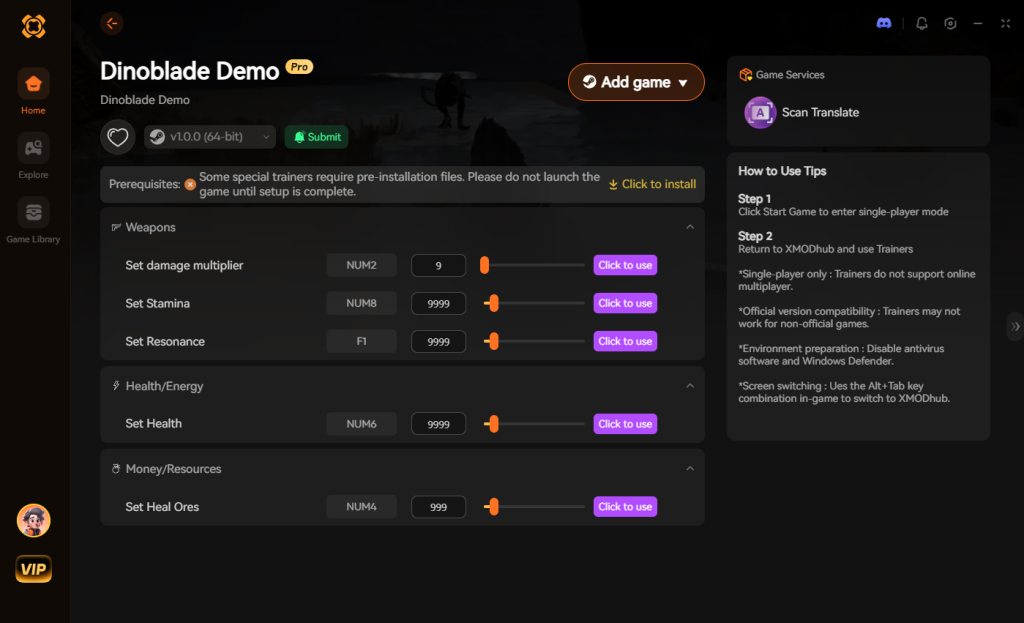This screenshot has width=1024, height=623.
Task: Click the user avatar icon
Action: 33,520
